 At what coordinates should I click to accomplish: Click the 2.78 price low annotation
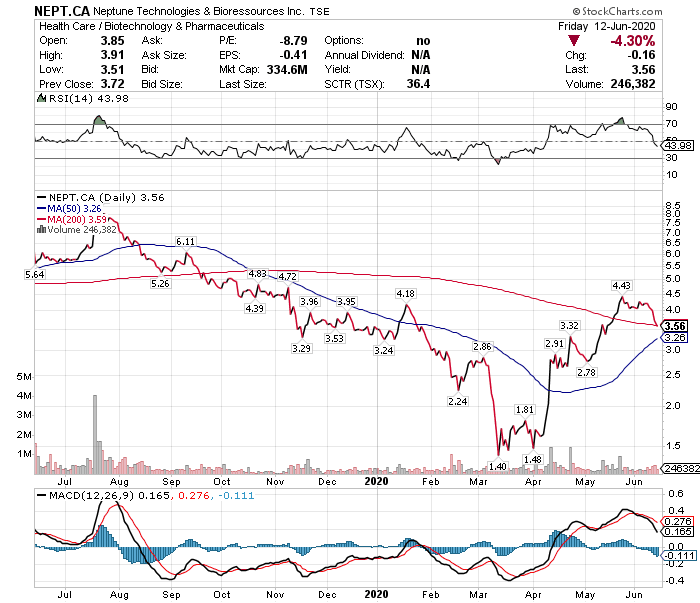click(x=586, y=372)
